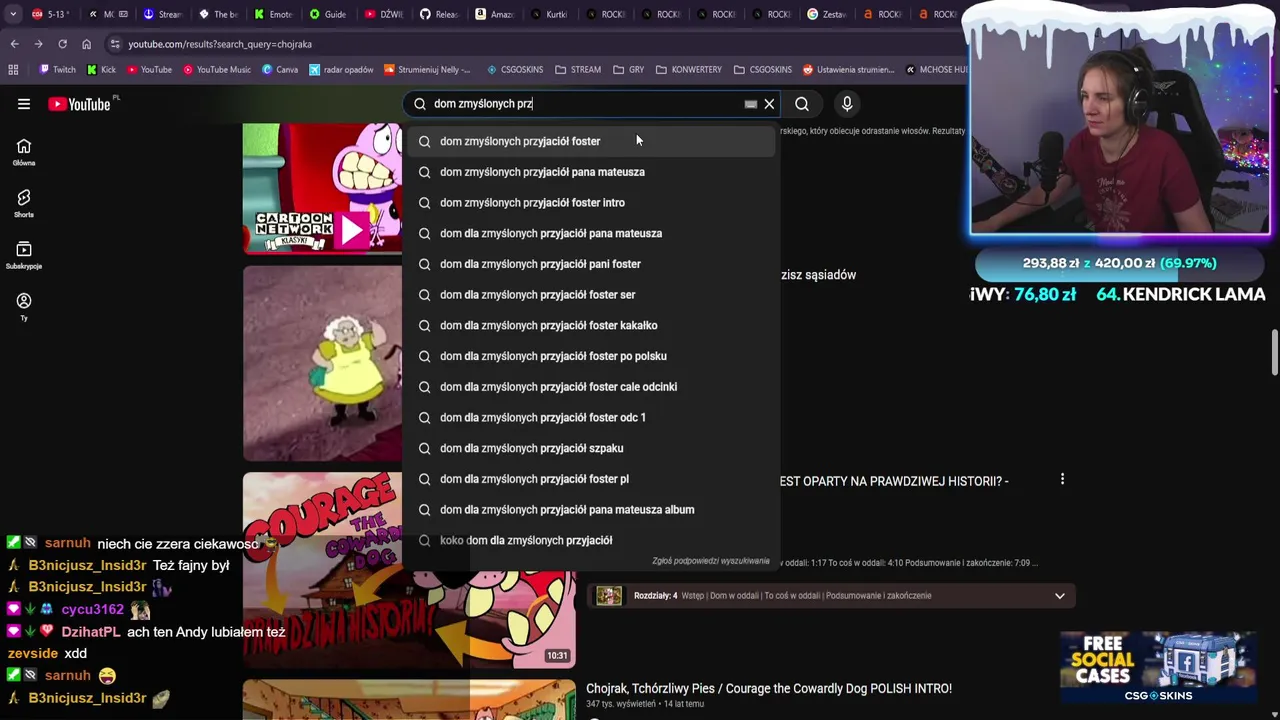Viewport: 1280px width, 720px height.
Task: Open the Ty profile sidebar icon
Action: point(24,306)
